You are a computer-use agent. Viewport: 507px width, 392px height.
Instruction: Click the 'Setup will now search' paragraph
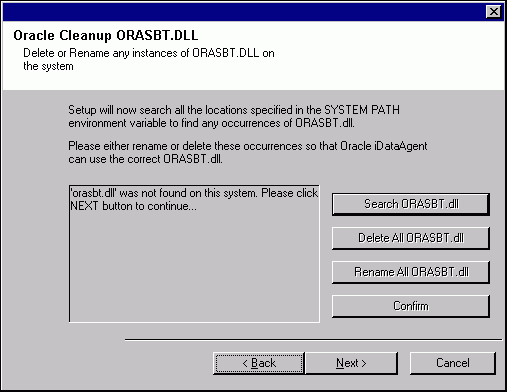(x=234, y=116)
